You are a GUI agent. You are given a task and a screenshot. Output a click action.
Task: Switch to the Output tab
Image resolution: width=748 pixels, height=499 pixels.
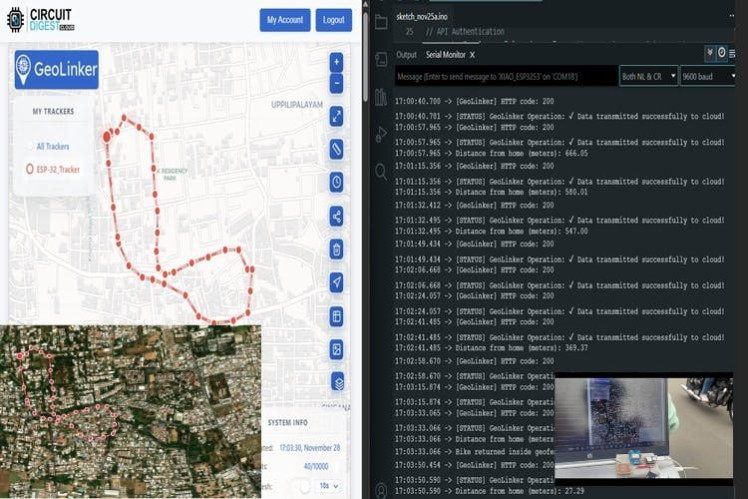tap(406, 55)
